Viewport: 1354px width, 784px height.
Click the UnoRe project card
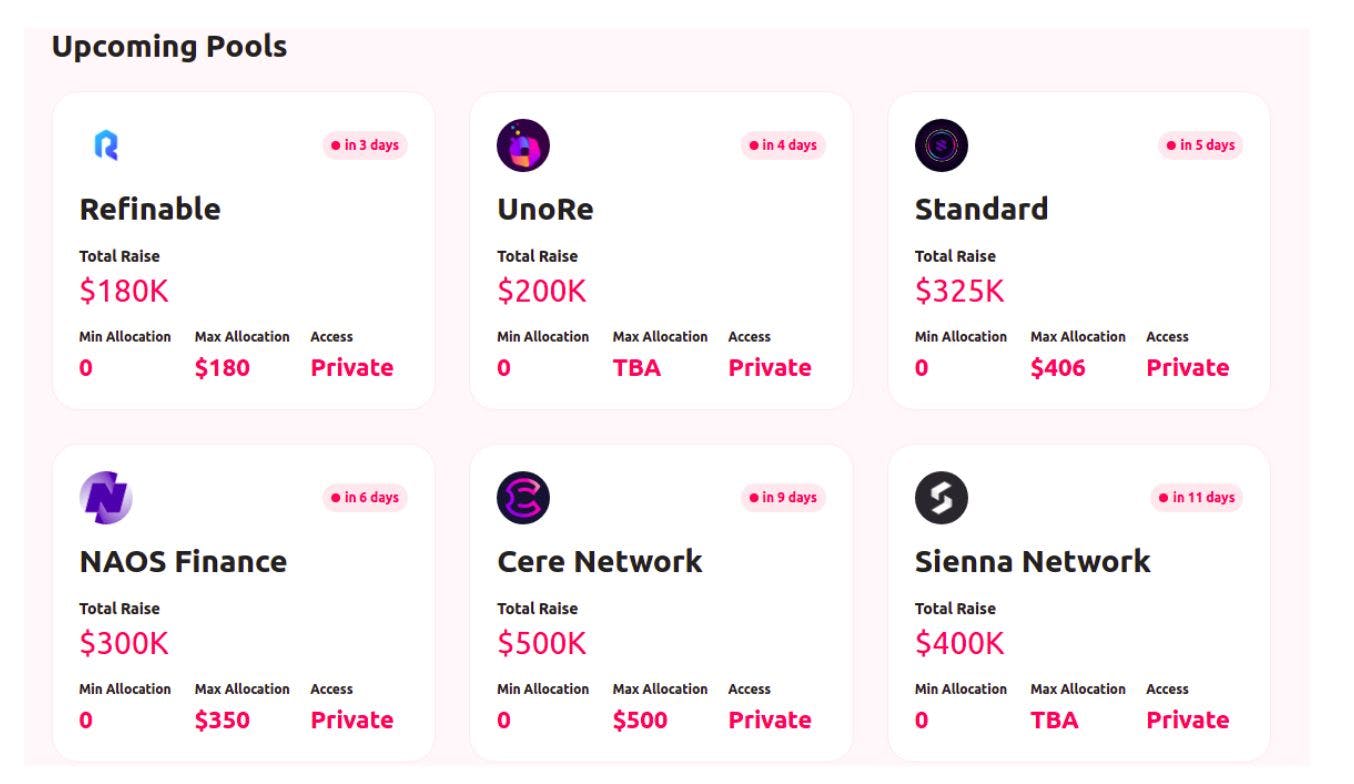(x=662, y=250)
